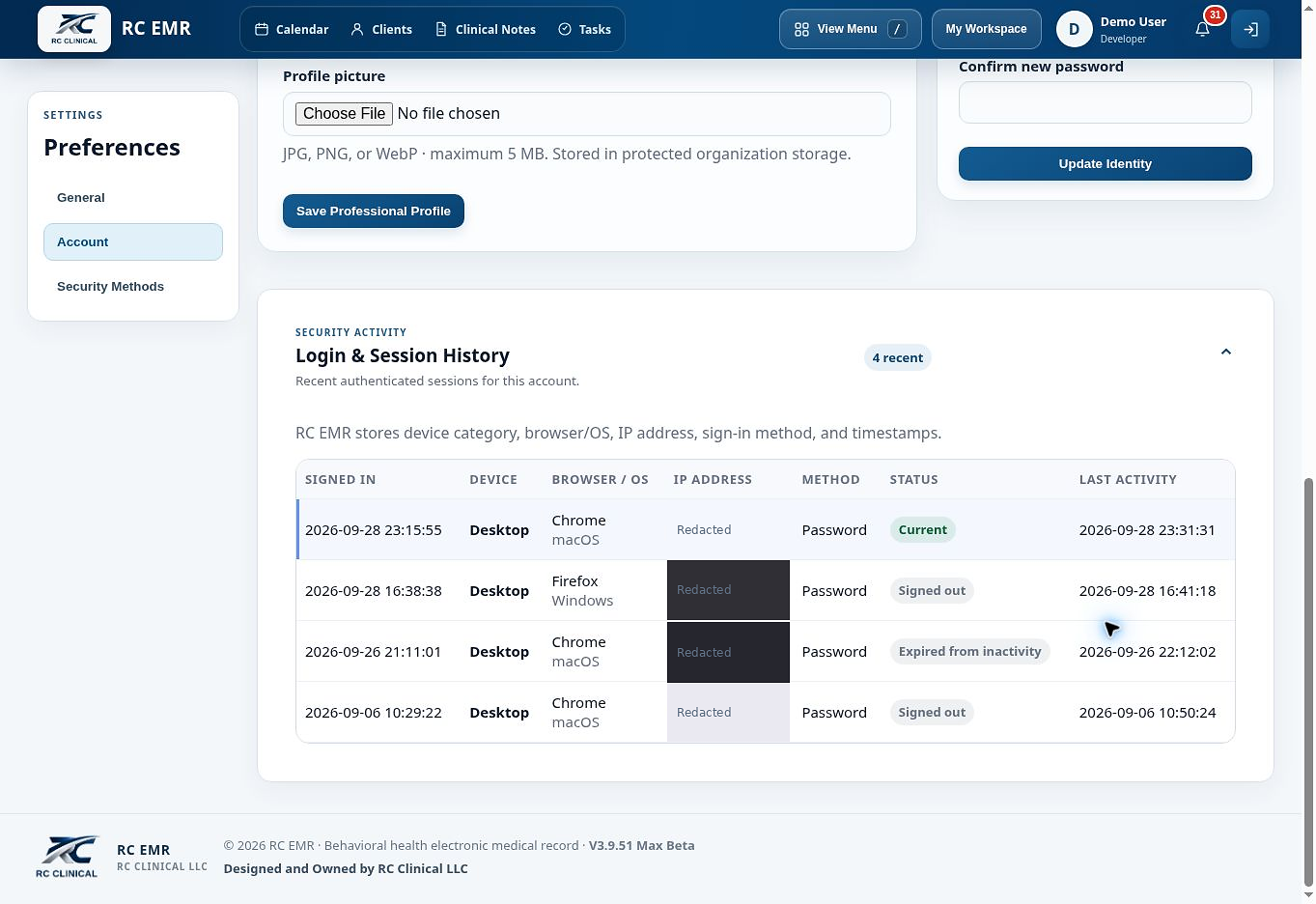Click sign-in time 2026-09-28 16:38:38

coord(373,590)
